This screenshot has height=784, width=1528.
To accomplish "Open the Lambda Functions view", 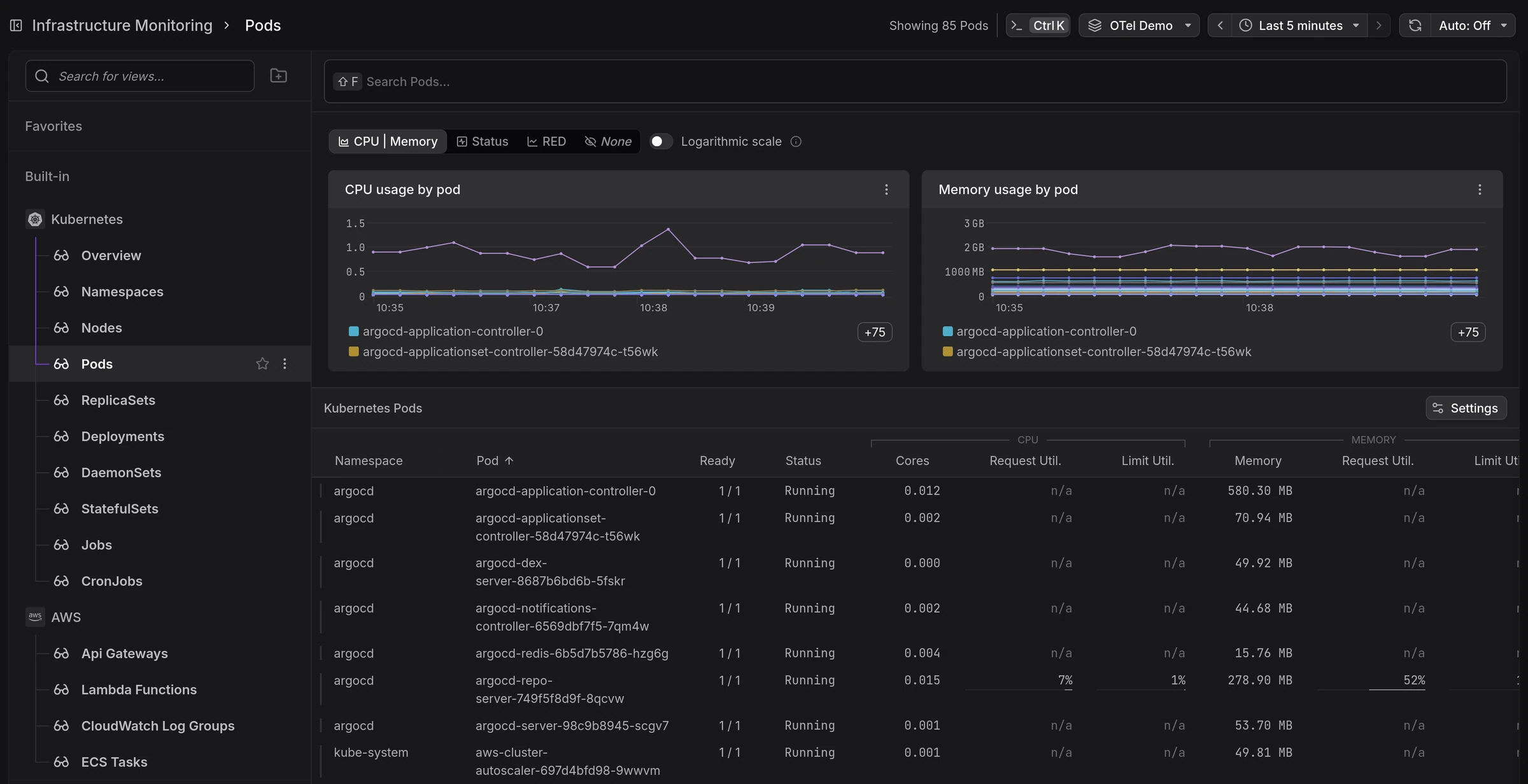I will click(x=139, y=690).
